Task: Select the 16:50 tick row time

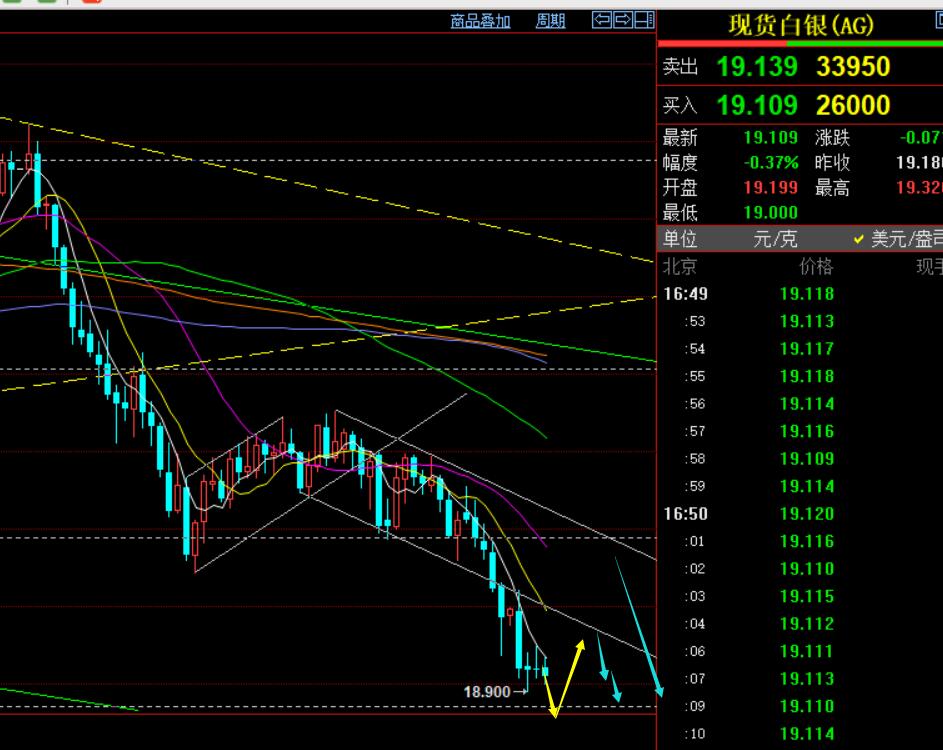Action: click(686, 514)
